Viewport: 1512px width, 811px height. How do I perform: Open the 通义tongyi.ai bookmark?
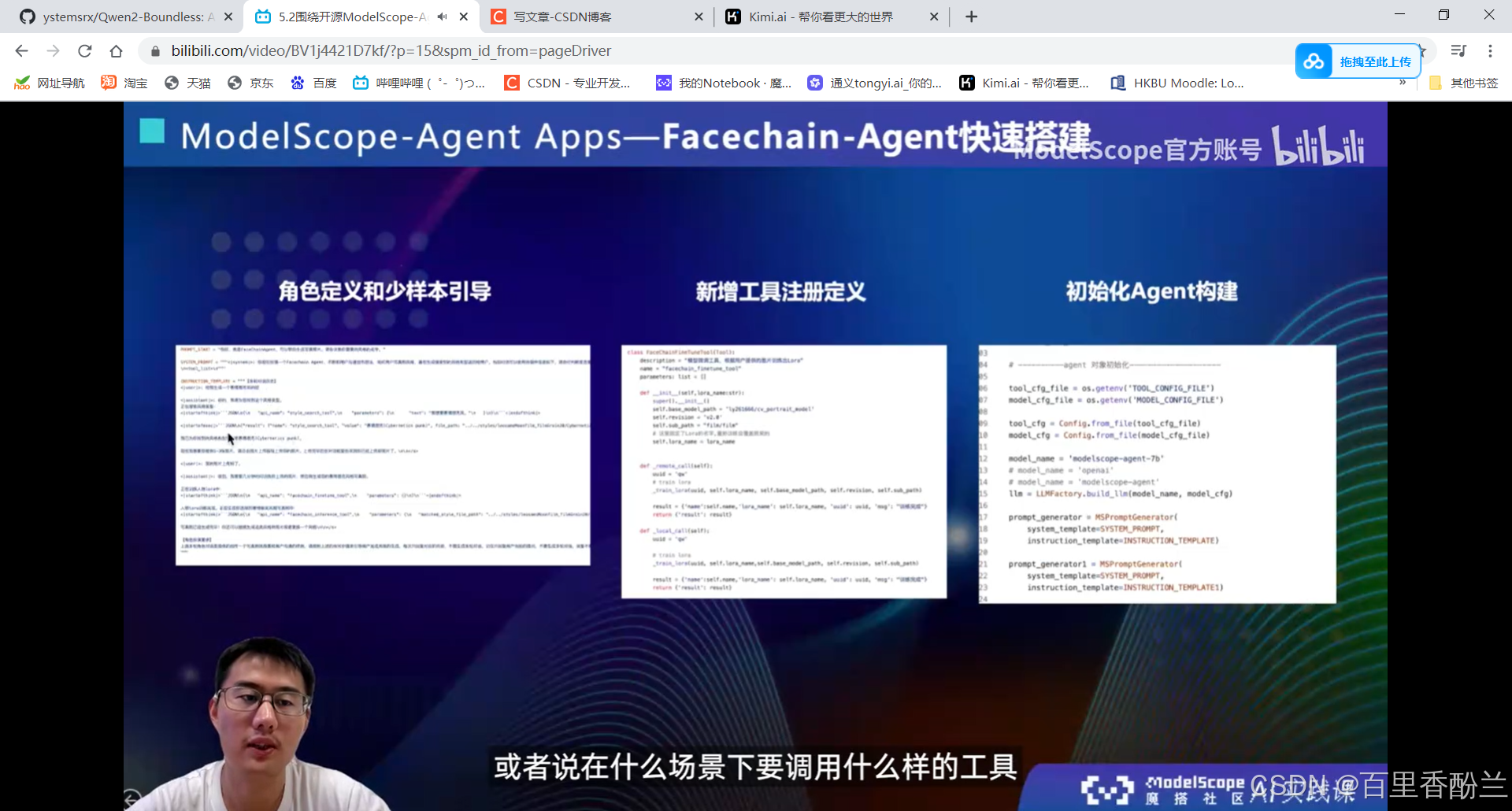coord(874,83)
